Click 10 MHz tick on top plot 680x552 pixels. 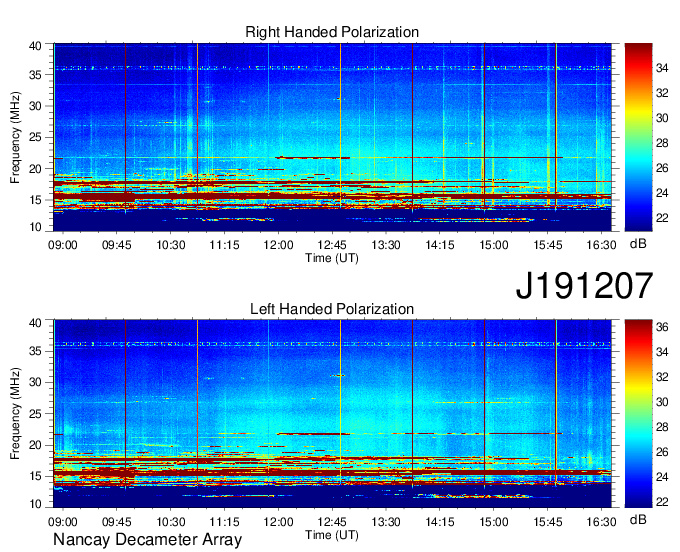35,227
